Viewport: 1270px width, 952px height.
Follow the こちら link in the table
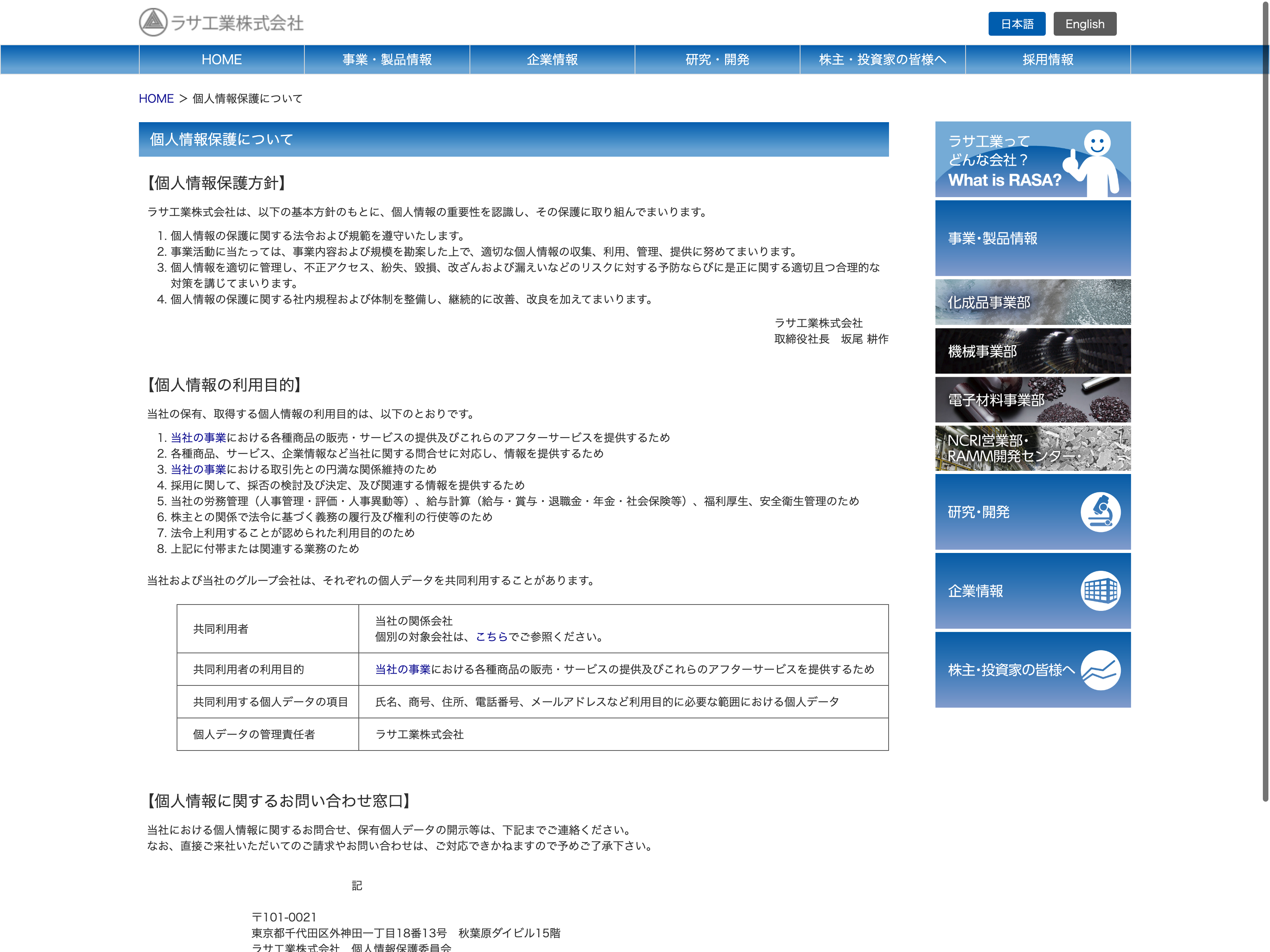(x=491, y=636)
